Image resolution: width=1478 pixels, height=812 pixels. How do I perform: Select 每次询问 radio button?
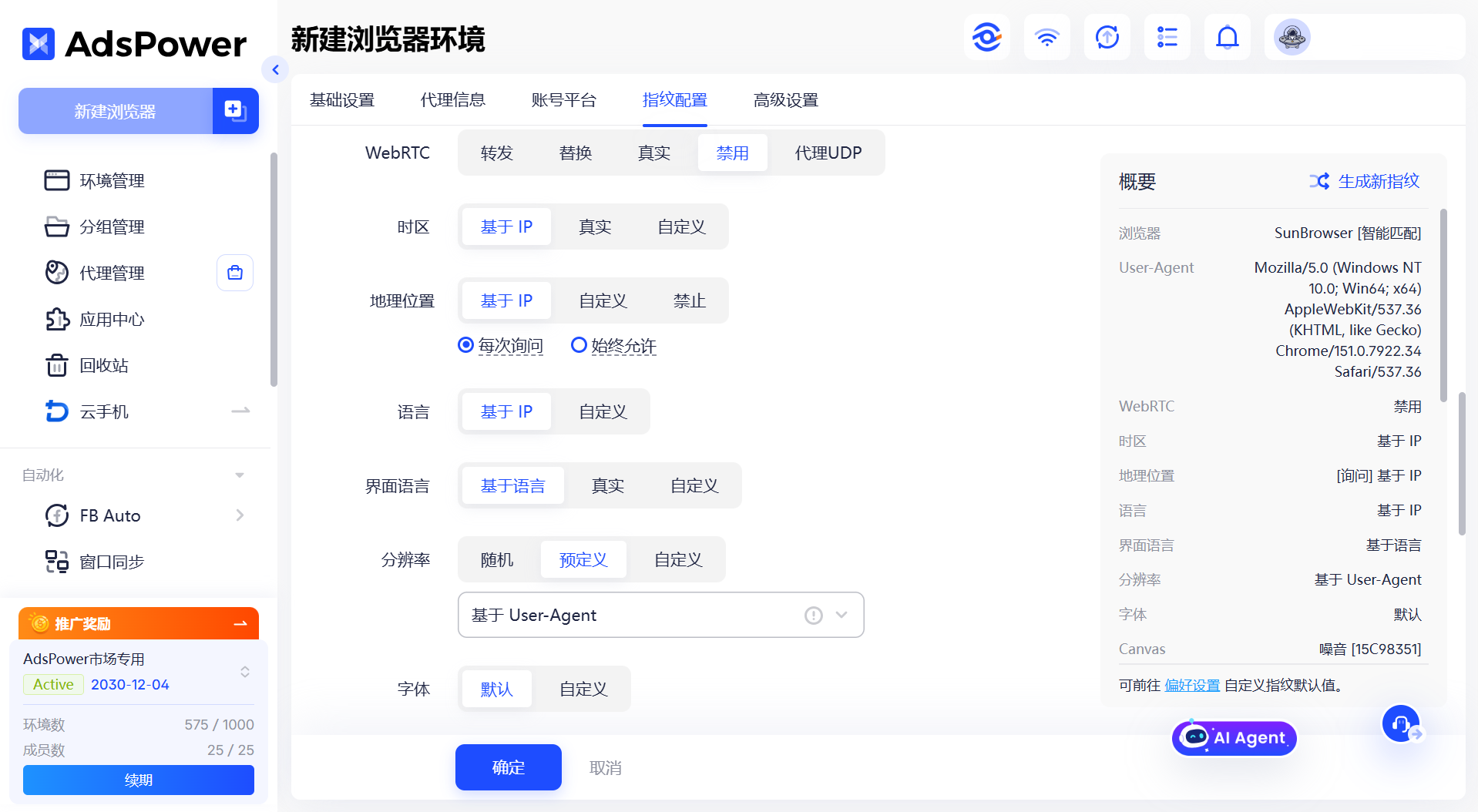[x=465, y=345]
